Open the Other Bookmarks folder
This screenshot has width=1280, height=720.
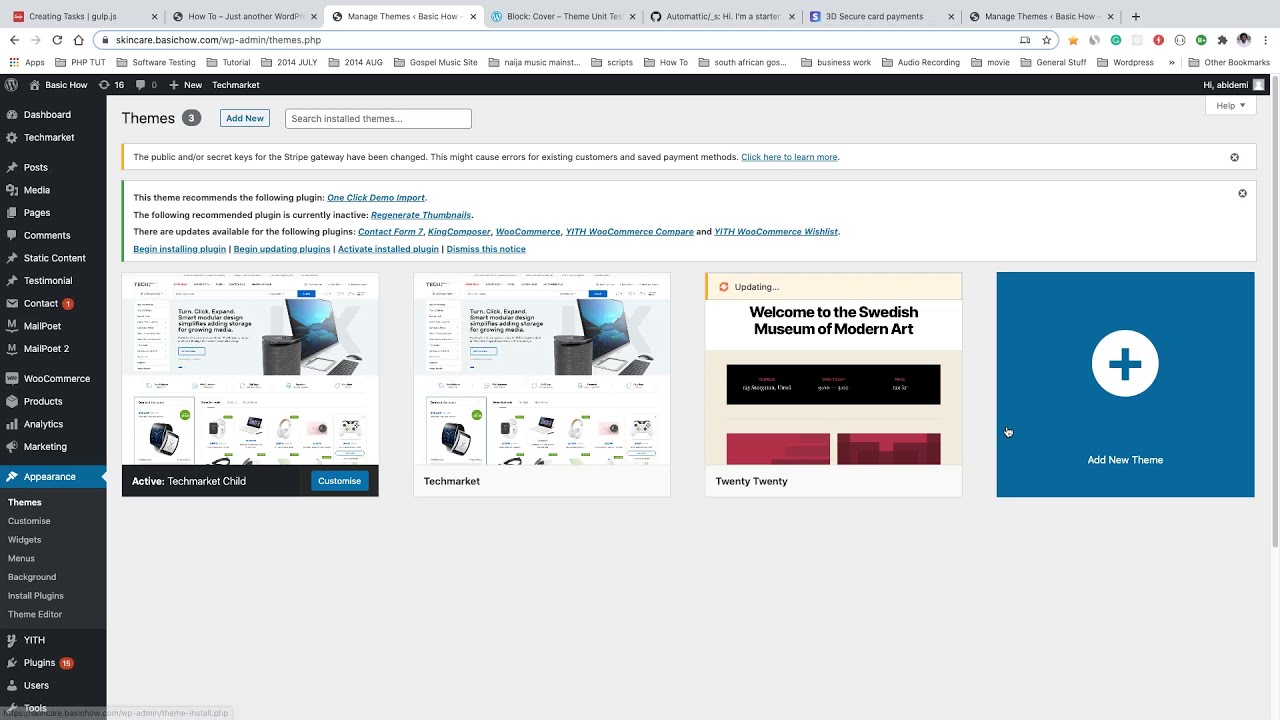[1229, 62]
